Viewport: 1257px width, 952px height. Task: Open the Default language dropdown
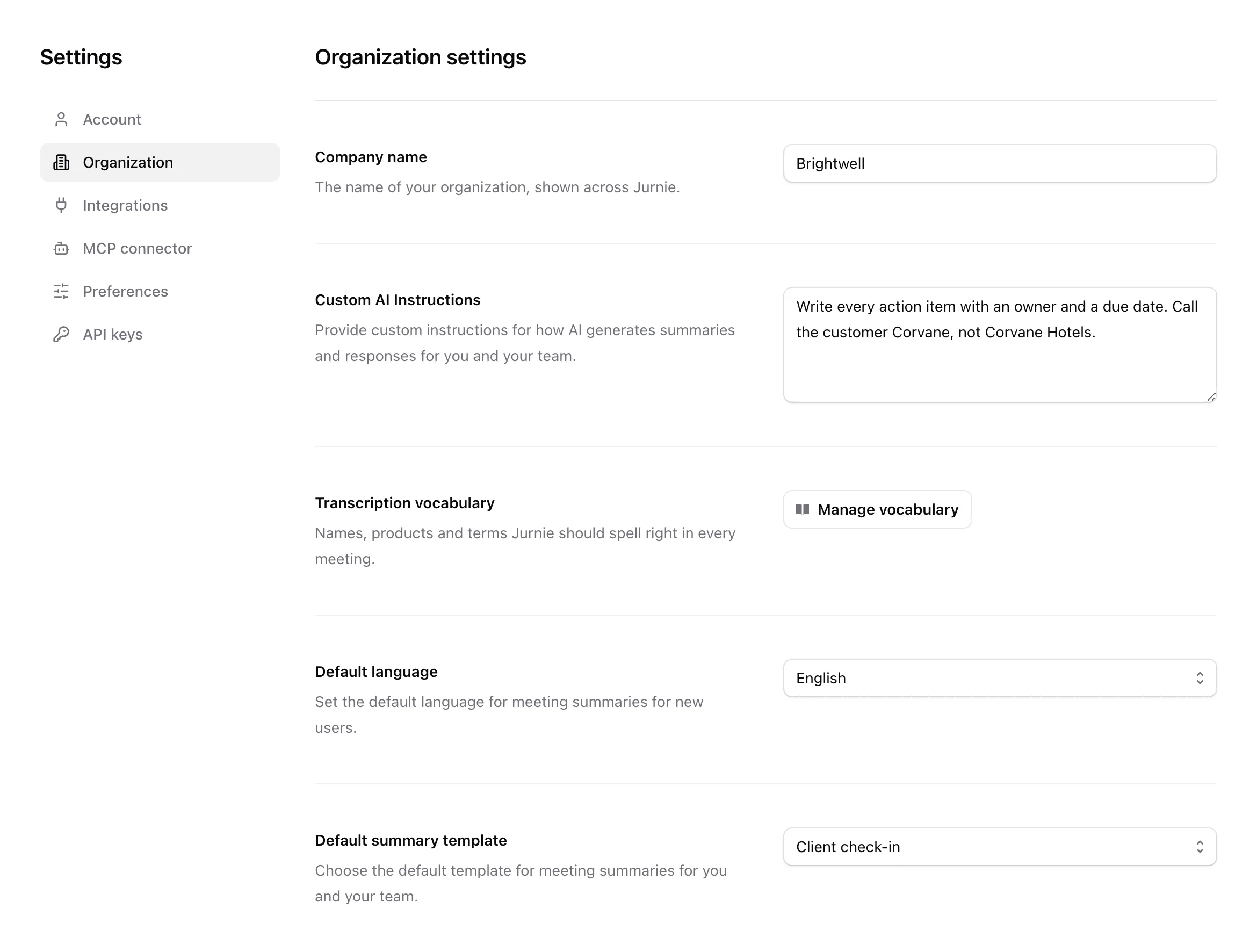pyautogui.click(x=1000, y=678)
